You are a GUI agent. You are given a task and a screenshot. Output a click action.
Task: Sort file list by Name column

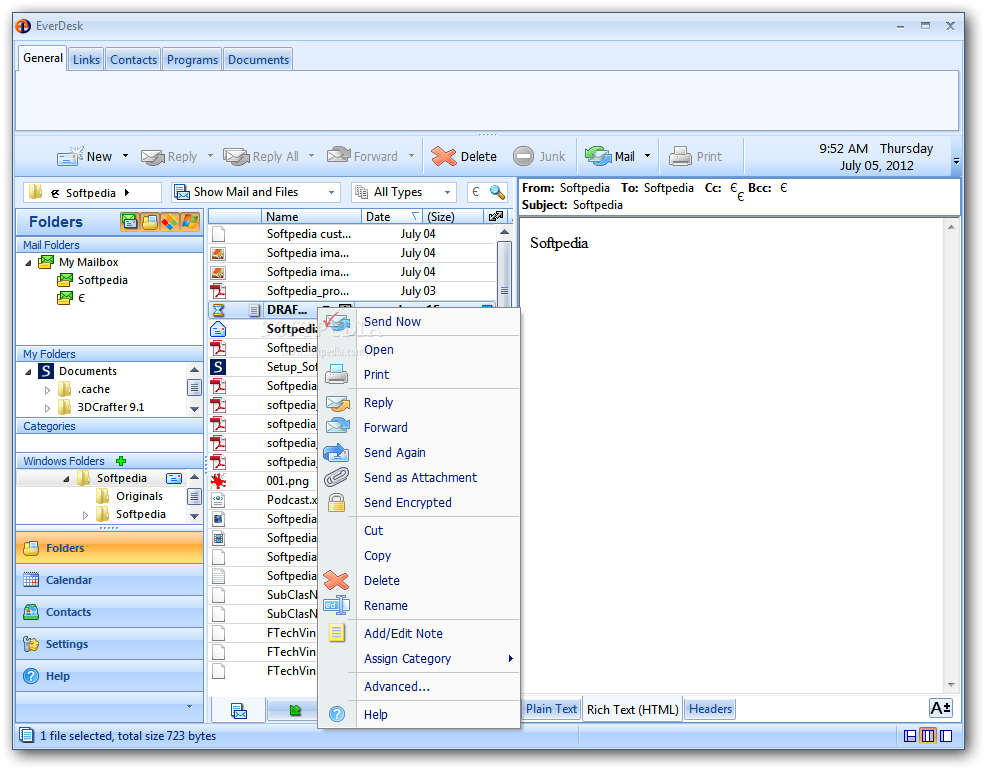(x=311, y=217)
